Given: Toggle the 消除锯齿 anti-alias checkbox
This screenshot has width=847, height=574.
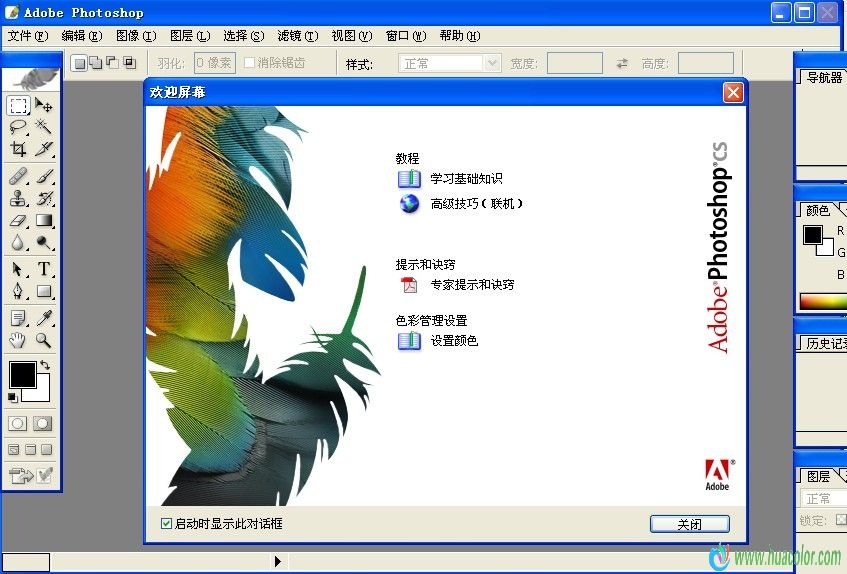Looking at the screenshot, I should pos(249,63).
